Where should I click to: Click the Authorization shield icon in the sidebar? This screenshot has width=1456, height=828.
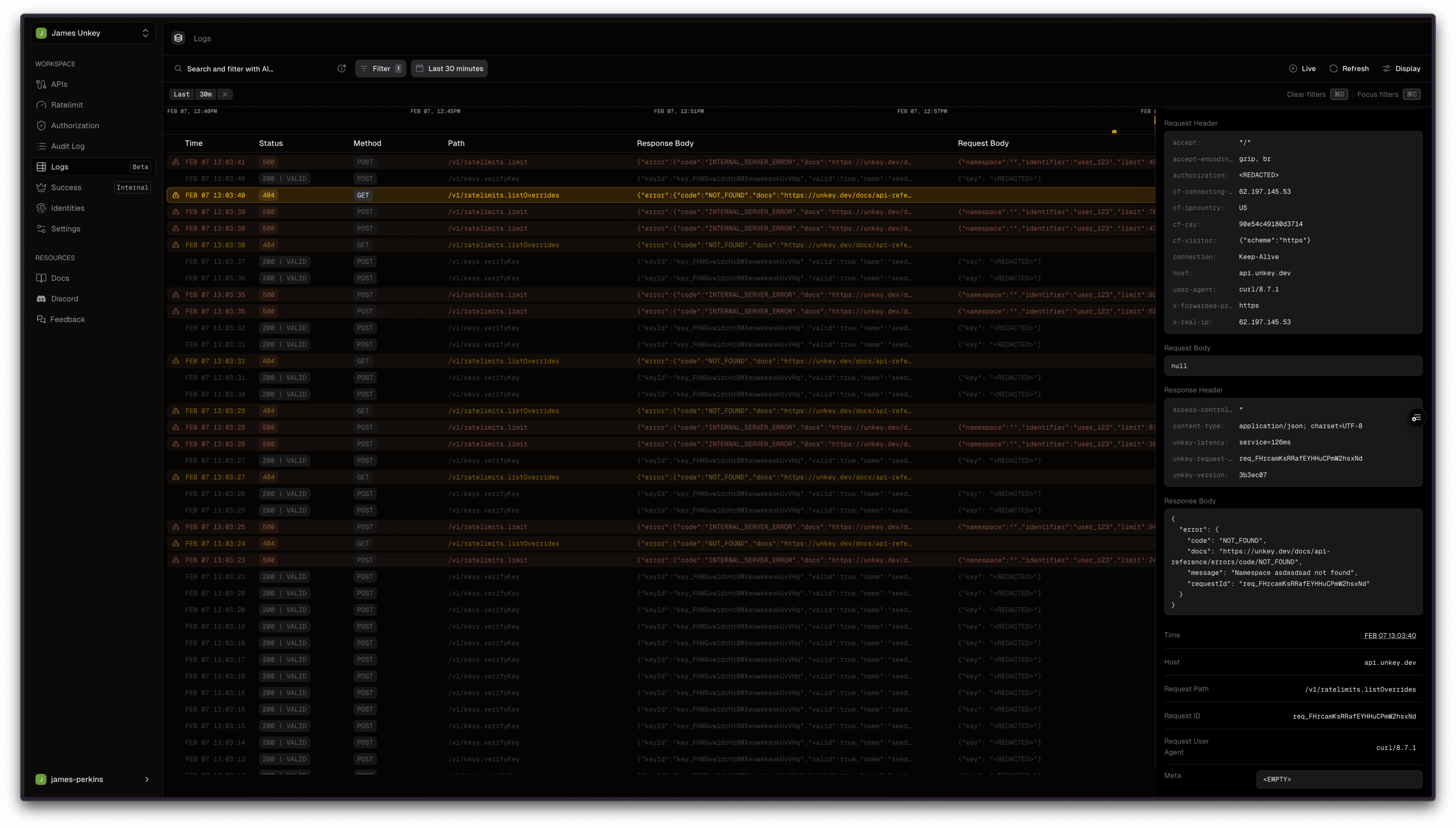[41, 125]
